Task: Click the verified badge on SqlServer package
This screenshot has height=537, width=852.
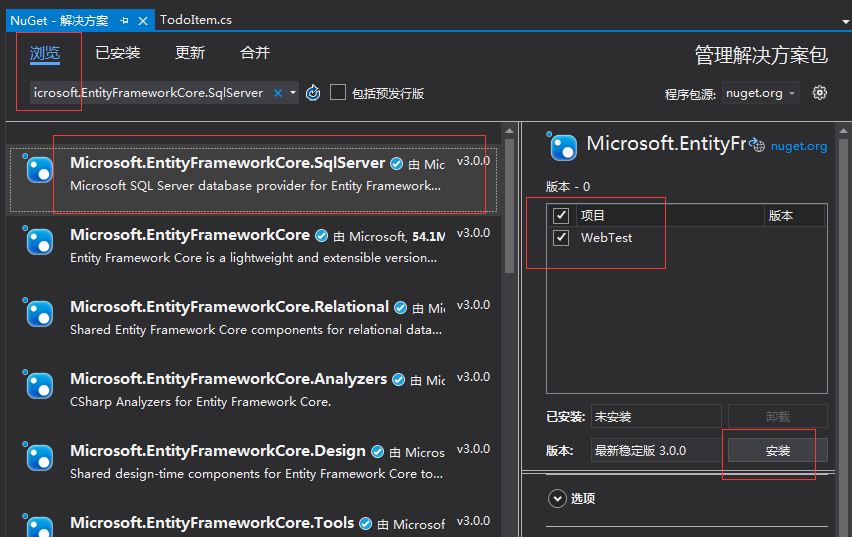Action: pyautogui.click(x=397, y=164)
